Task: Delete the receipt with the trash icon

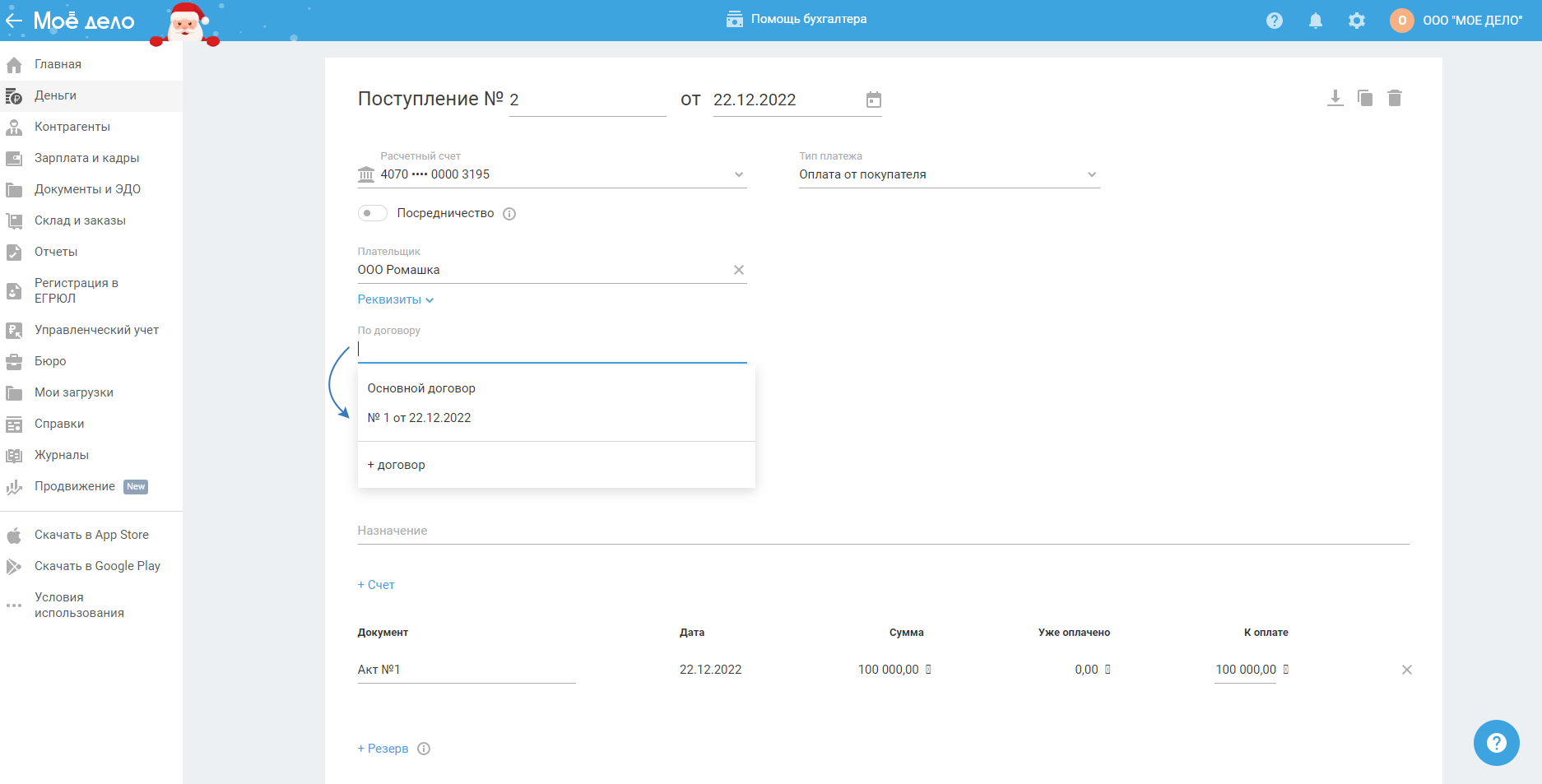Action: (1395, 99)
